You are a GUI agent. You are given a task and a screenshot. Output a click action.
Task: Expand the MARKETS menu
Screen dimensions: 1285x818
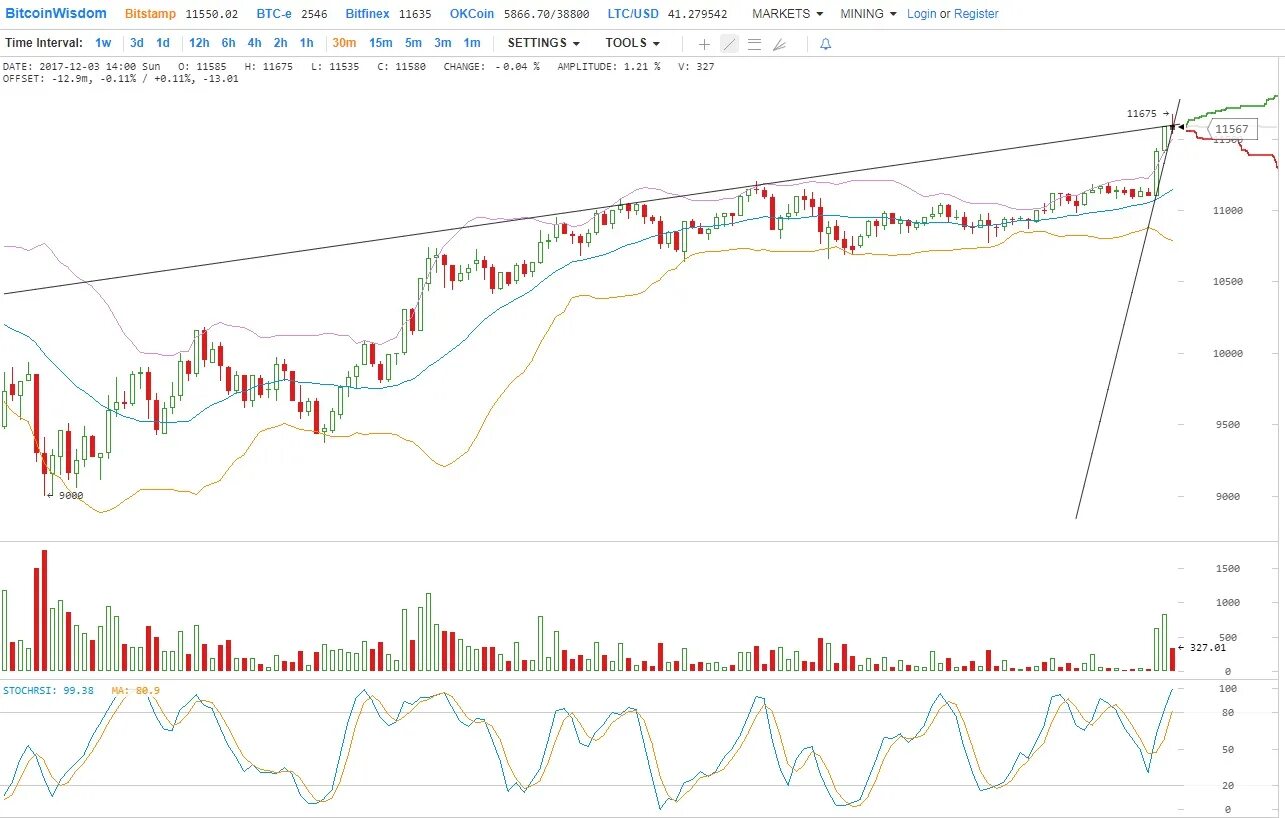point(788,14)
